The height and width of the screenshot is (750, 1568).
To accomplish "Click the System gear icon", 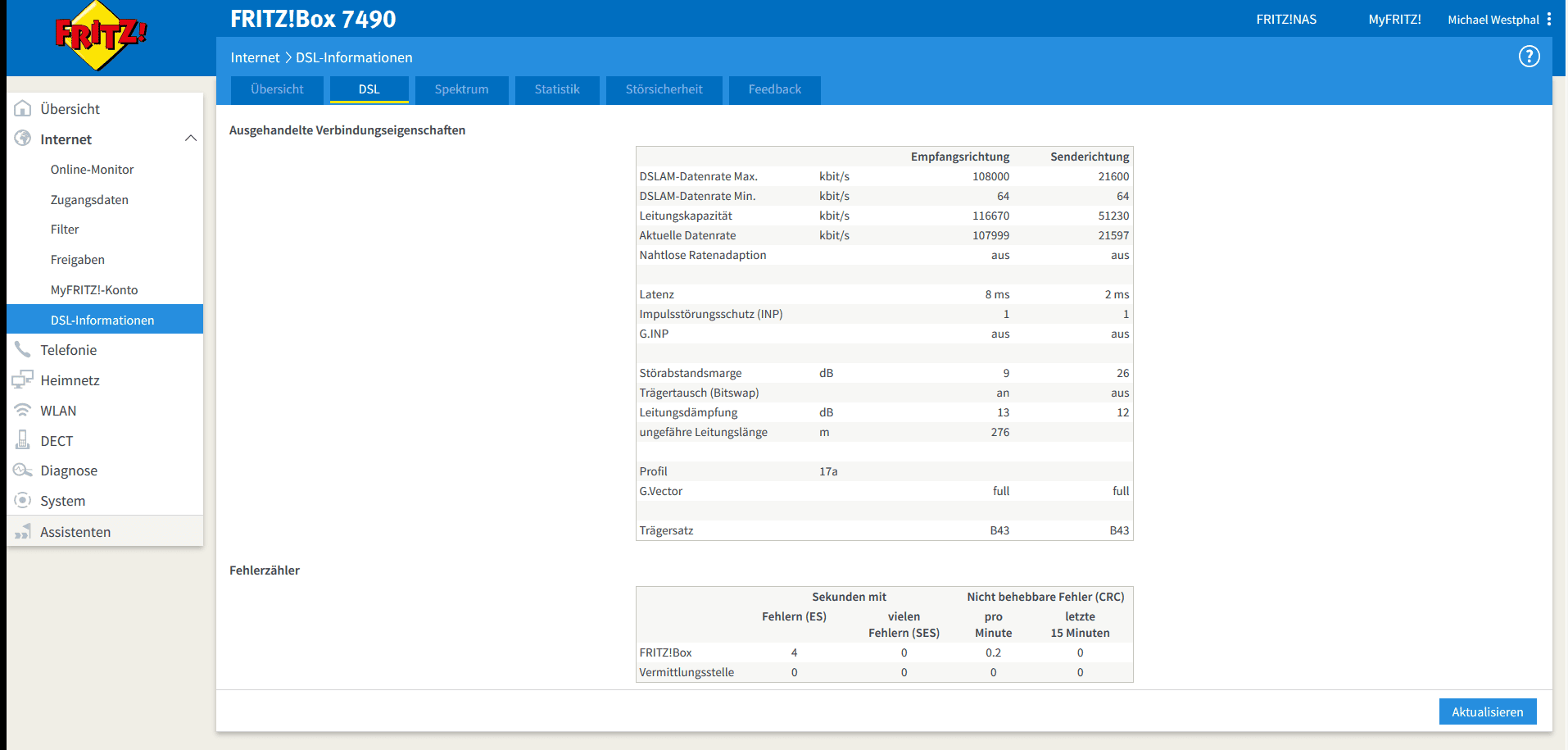I will pos(23,501).
